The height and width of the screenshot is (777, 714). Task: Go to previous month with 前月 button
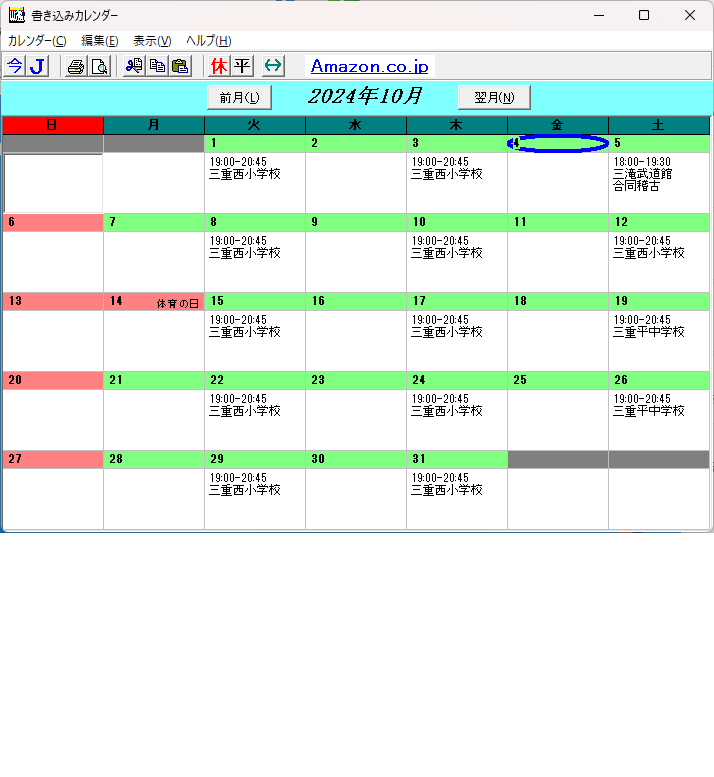click(239, 97)
